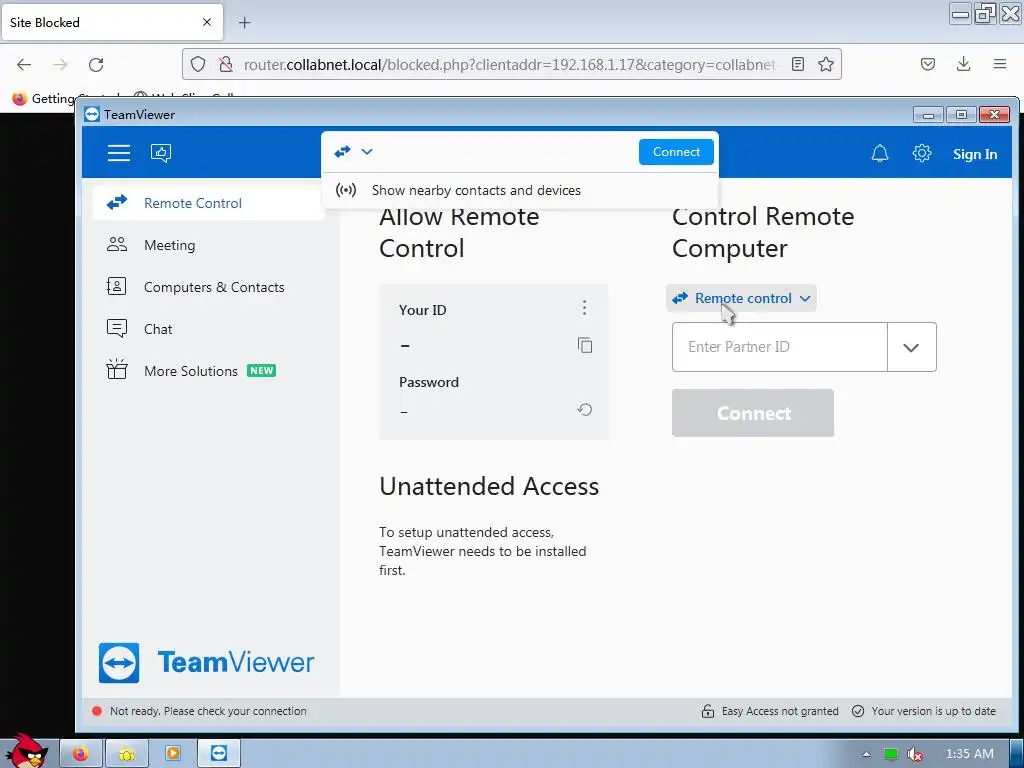Viewport: 1024px width, 768px height.
Task: Click Easy Access not granted text
Action: point(780,711)
